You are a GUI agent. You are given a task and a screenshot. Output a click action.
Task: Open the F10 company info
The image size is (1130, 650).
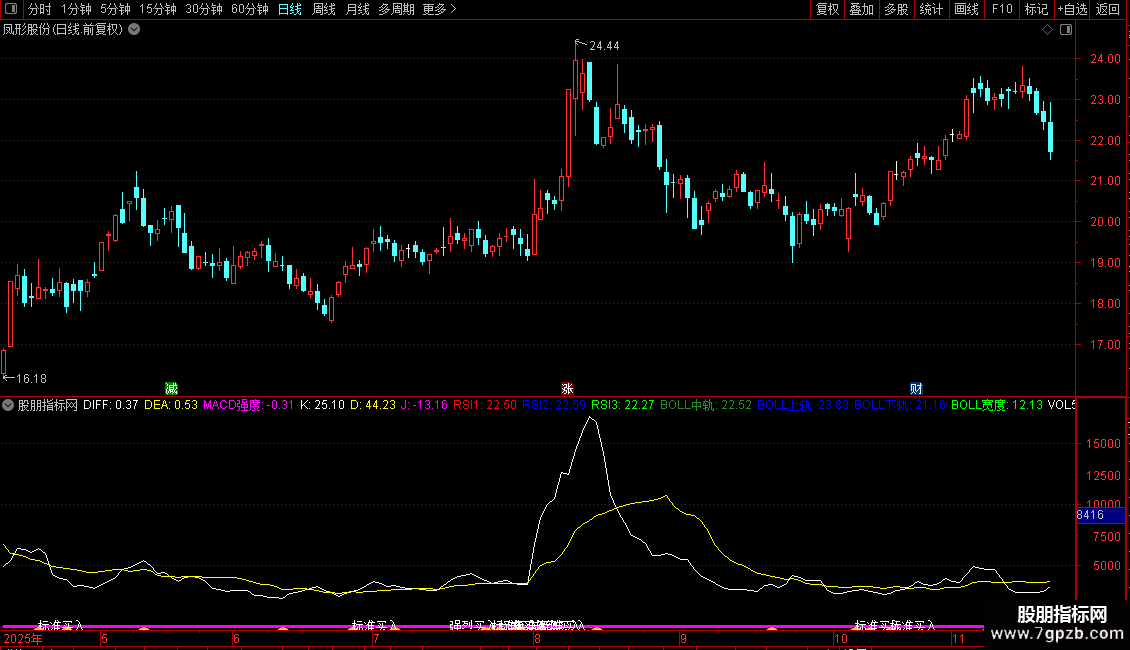point(1001,9)
